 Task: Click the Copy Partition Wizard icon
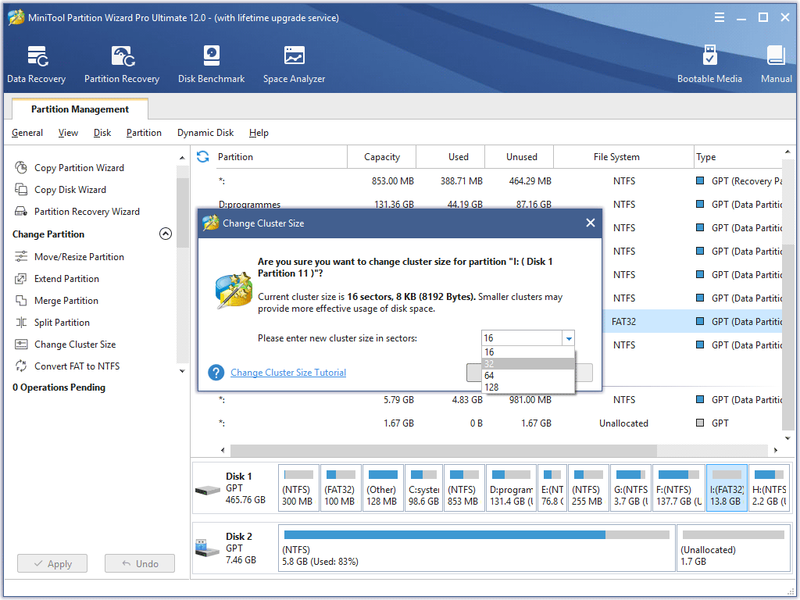pos(21,167)
